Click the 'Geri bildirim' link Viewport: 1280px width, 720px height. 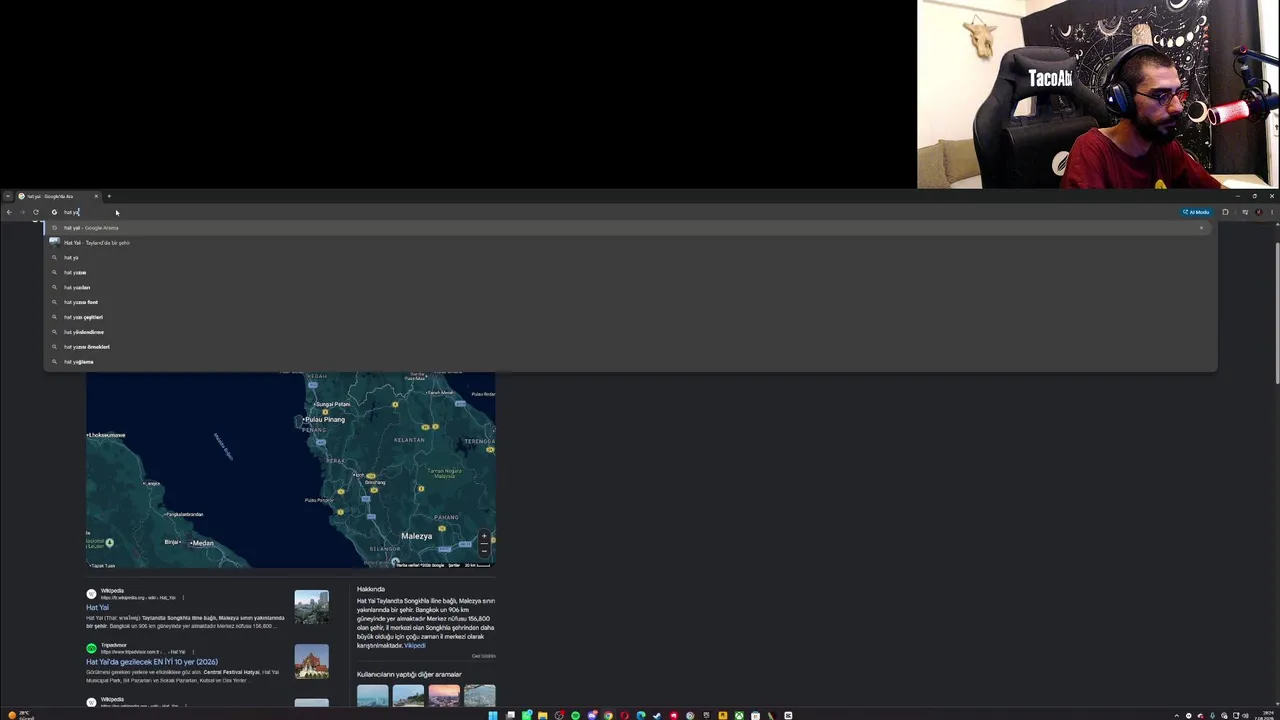483,656
